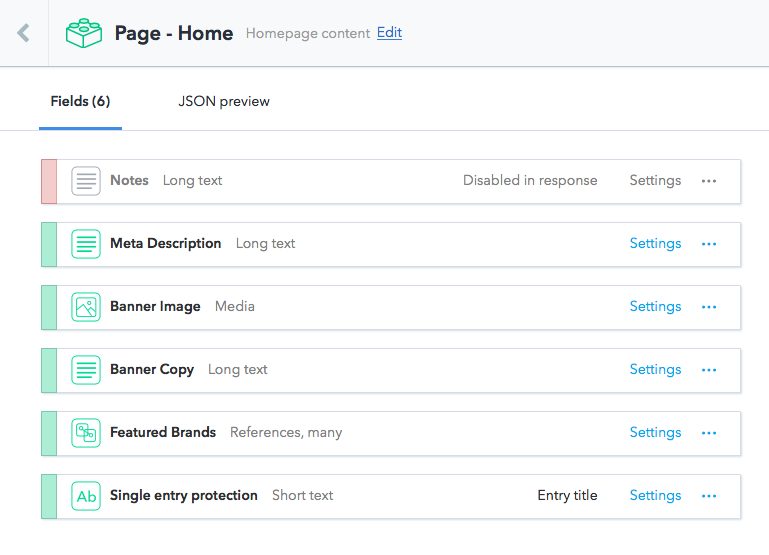Select the 'Featured Brands' field name
The image size is (769, 555).
(163, 432)
